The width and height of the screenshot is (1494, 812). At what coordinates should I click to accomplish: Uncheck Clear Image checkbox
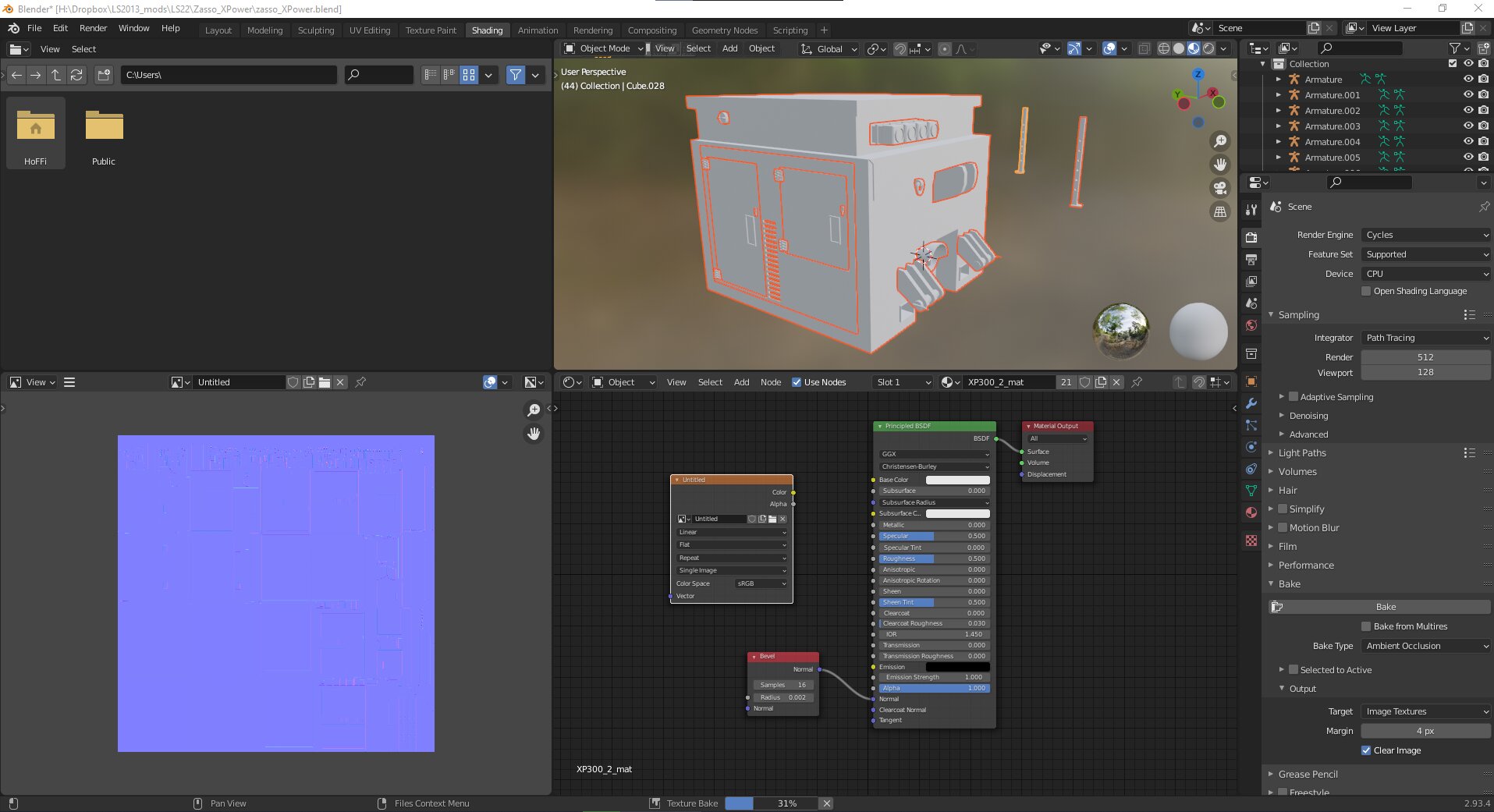(x=1366, y=750)
